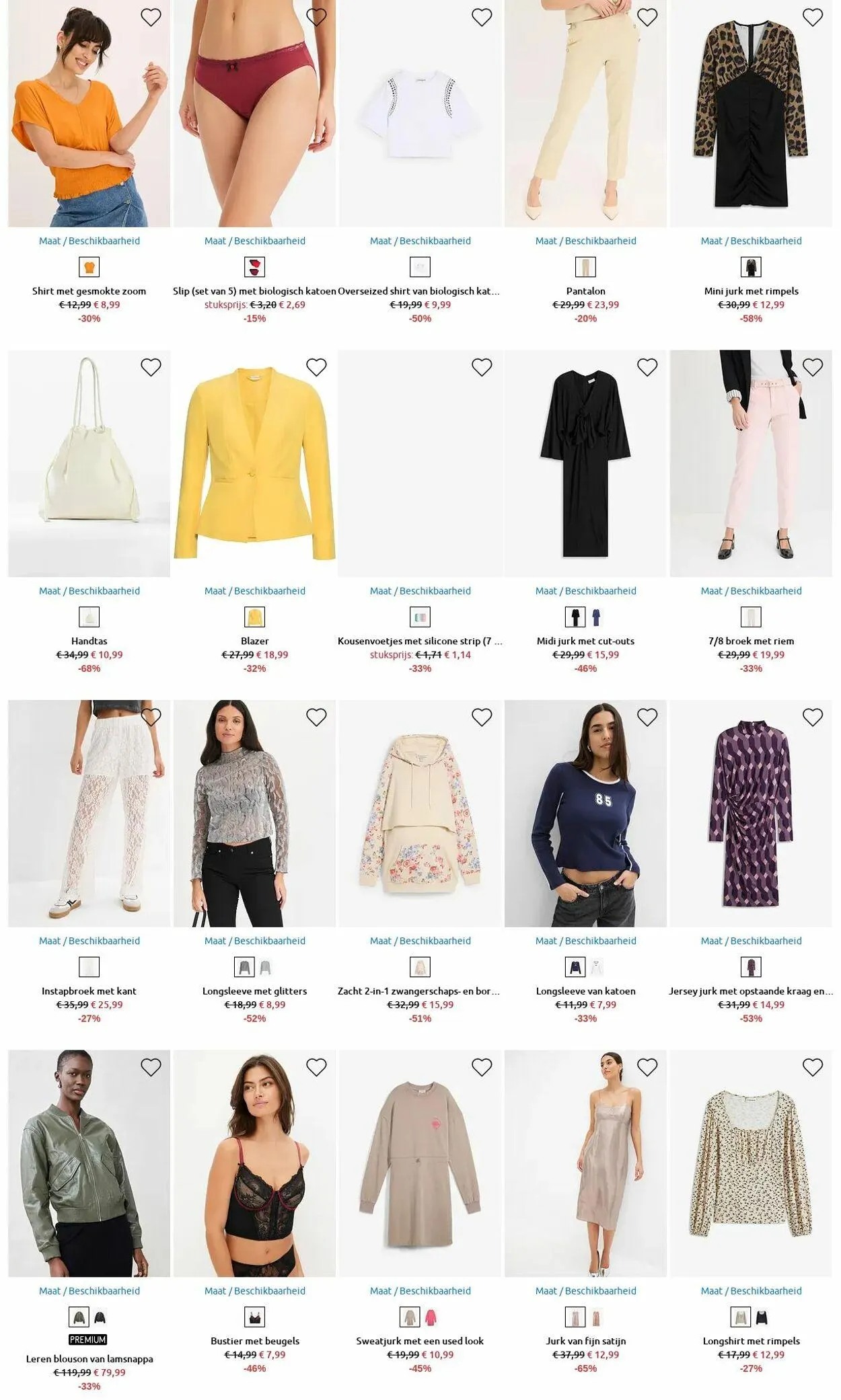Toggle favorite heart on Bustier met beugels
This screenshot has width=841, height=1400.
316,1067
